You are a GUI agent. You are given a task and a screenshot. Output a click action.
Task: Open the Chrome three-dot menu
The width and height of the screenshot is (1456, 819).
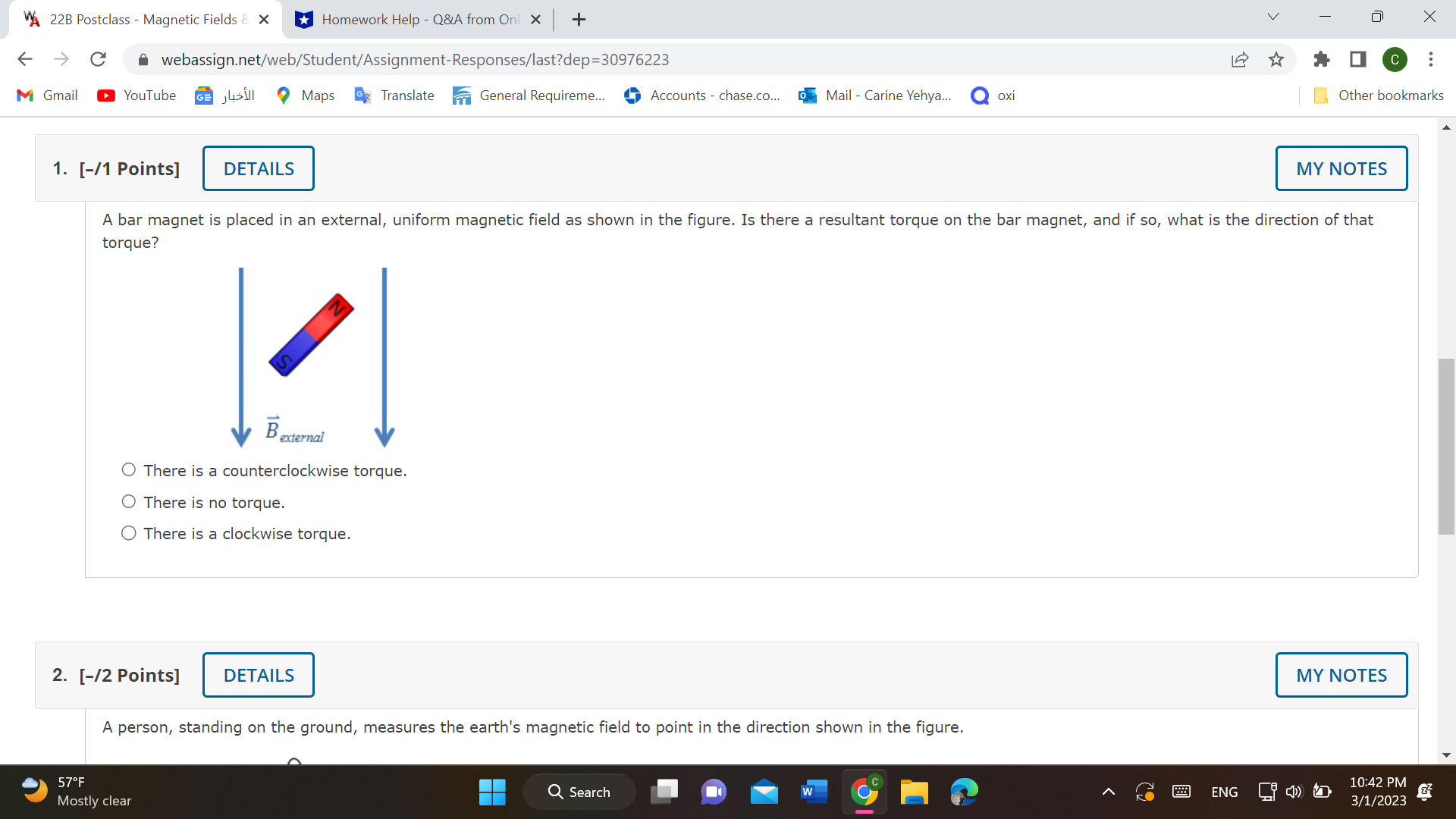tap(1431, 59)
